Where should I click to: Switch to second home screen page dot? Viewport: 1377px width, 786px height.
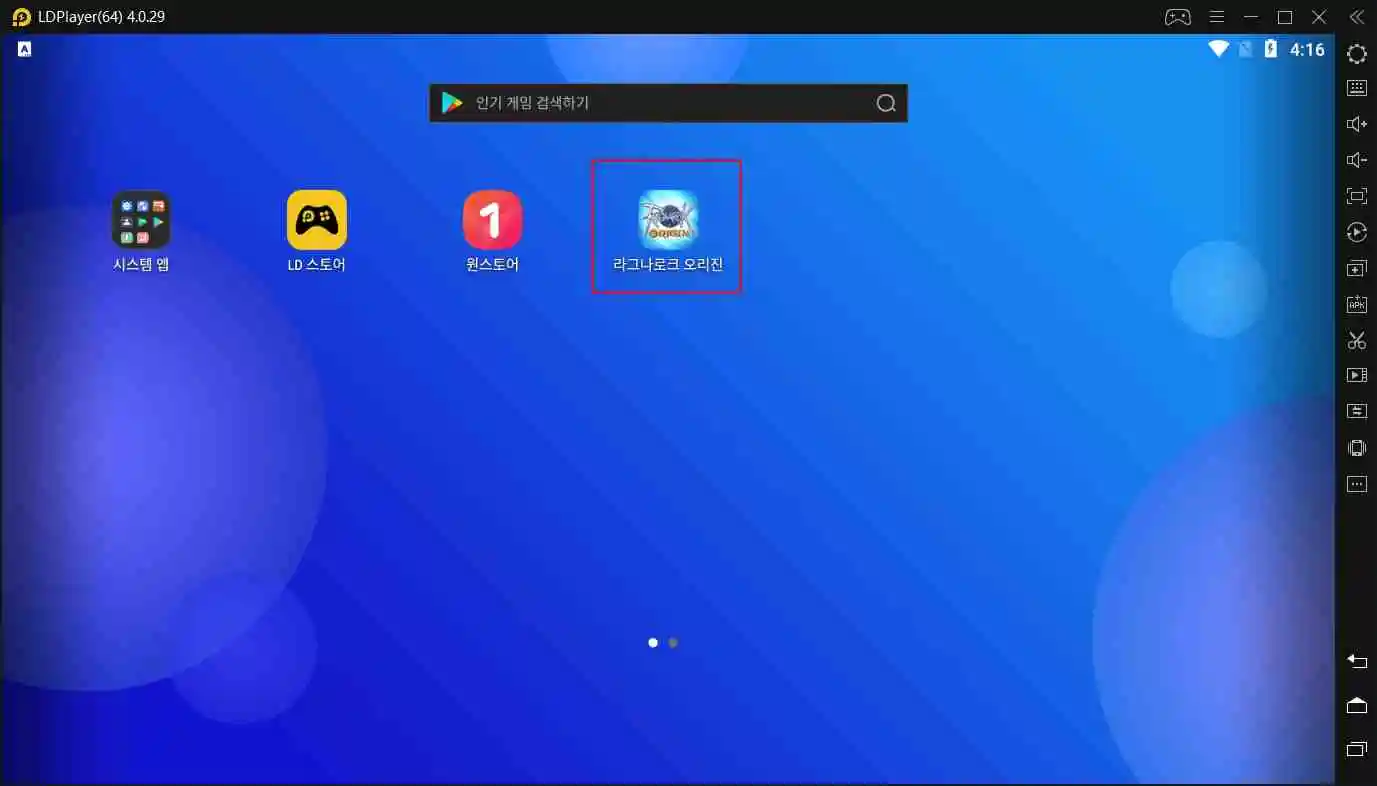673,643
